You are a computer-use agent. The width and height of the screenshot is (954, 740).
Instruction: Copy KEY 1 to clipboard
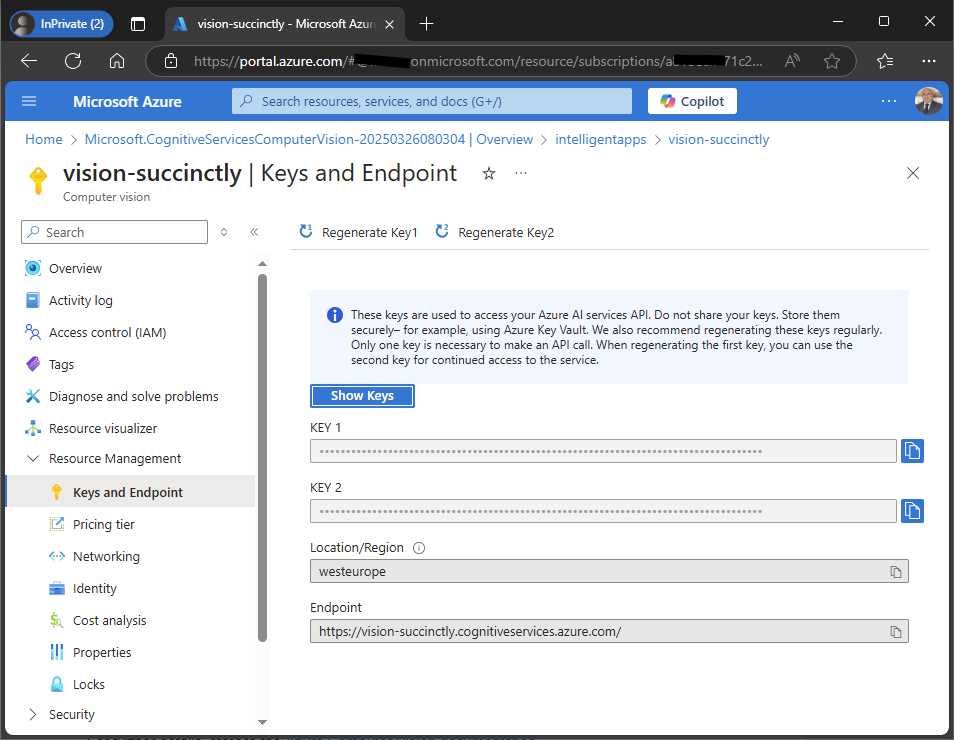[x=912, y=451]
